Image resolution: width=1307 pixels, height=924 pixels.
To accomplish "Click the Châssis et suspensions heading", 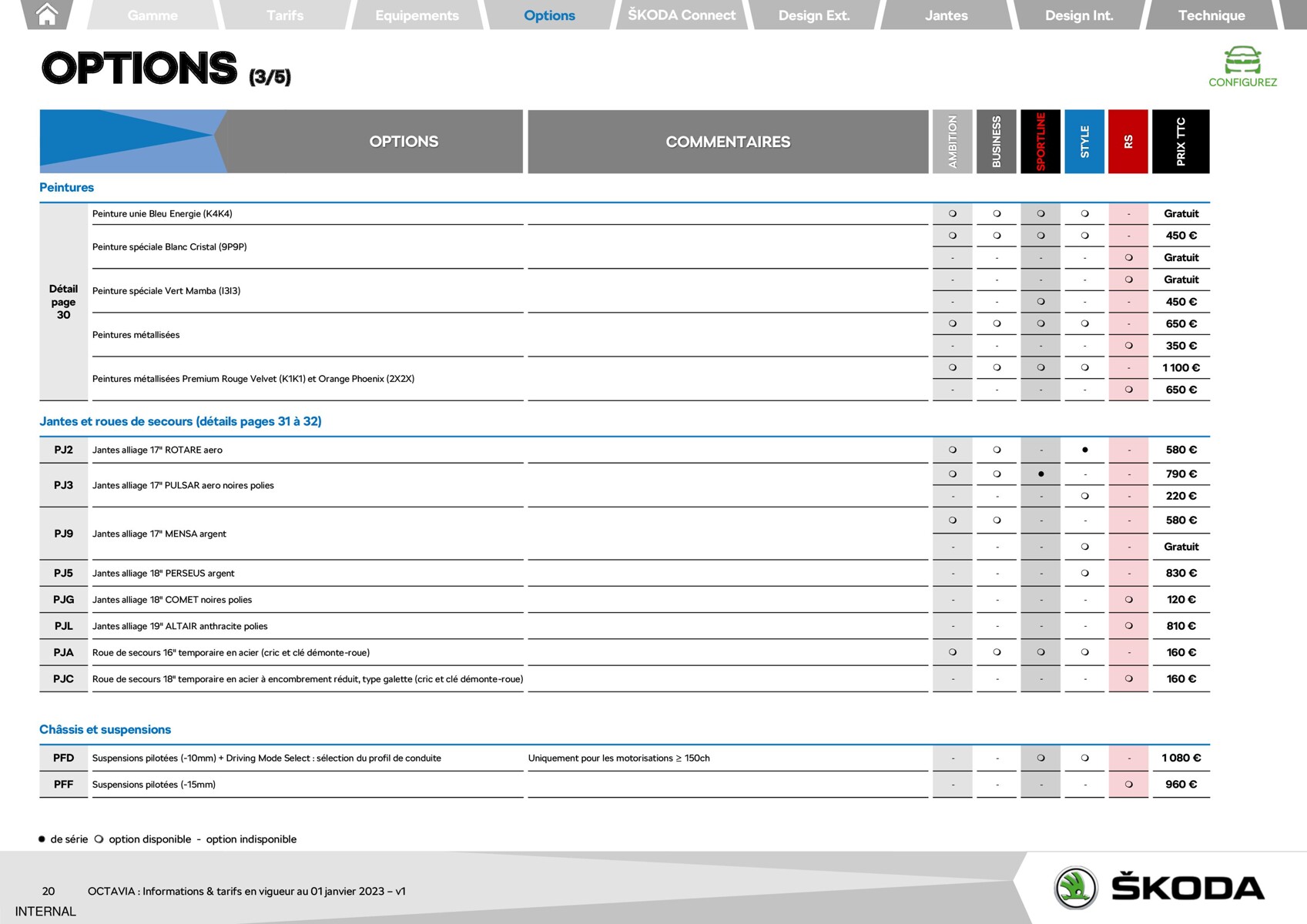I will click(x=105, y=729).
